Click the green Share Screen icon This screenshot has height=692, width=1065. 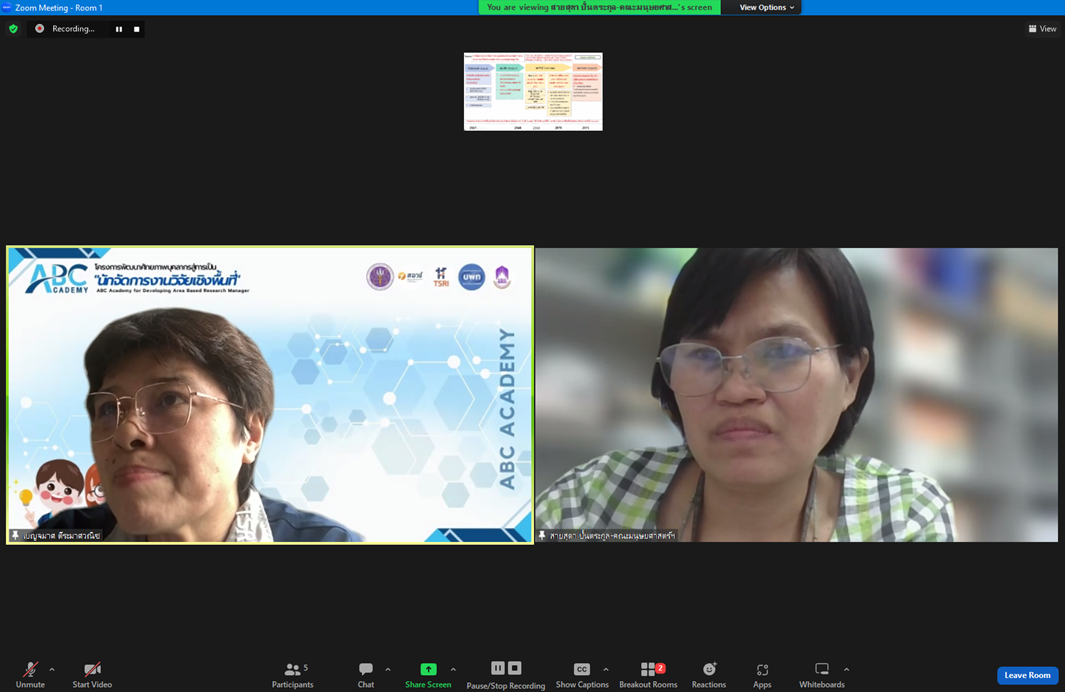coord(428,669)
